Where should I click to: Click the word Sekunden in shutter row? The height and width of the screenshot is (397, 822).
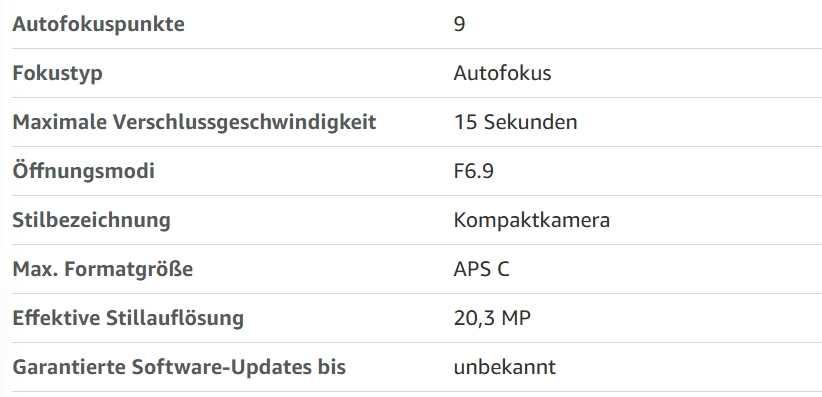tap(531, 122)
